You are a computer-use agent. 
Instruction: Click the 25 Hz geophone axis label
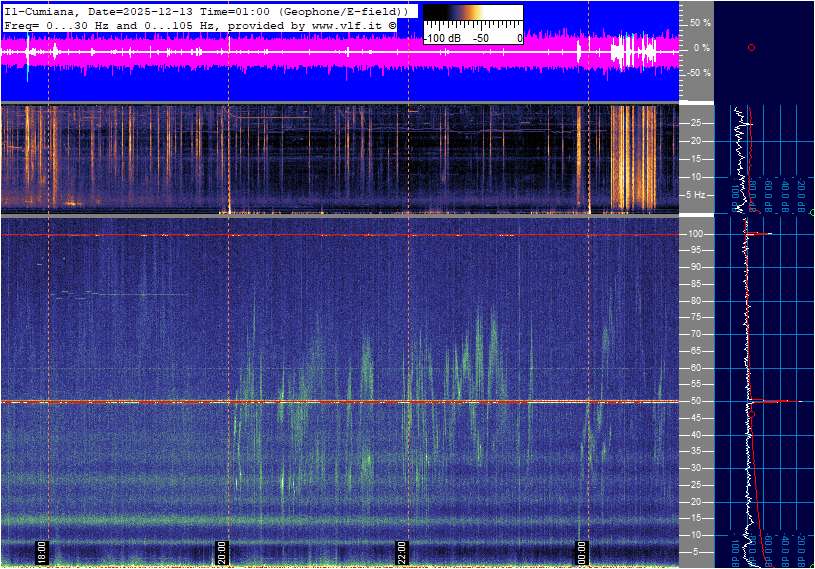[x=695, y=123]
